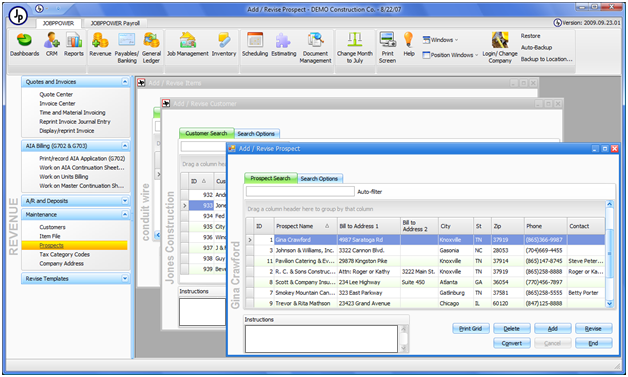Open Customers under Maintenance

click(x=52, y=227)
